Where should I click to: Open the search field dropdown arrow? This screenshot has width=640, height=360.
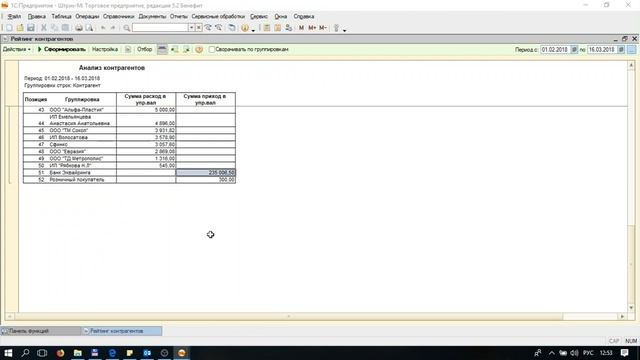click(191, 28)
